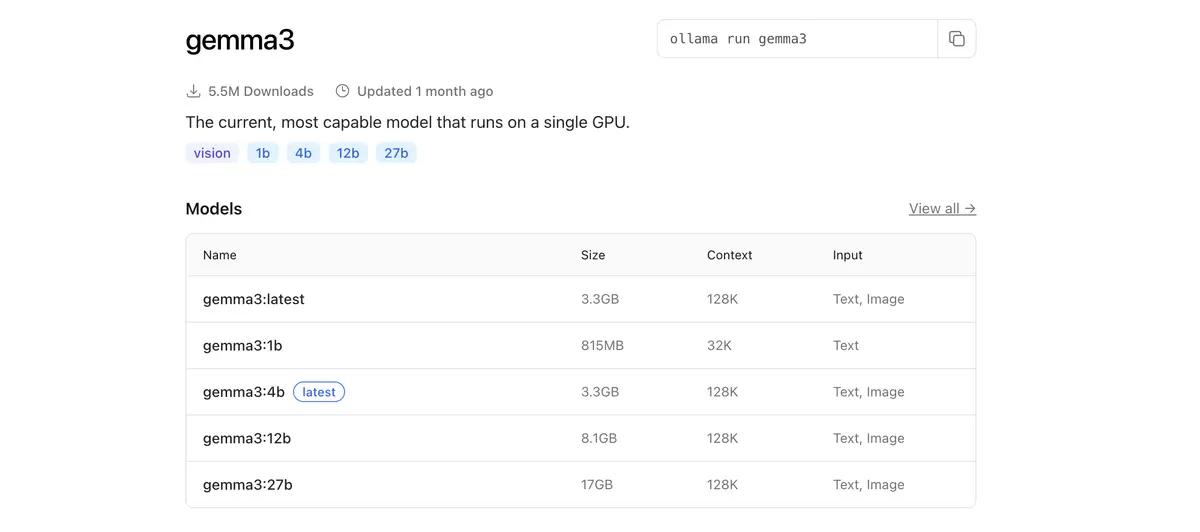Click the Name column header
Screen dimensions: 1200x532
tap(220, 255)
